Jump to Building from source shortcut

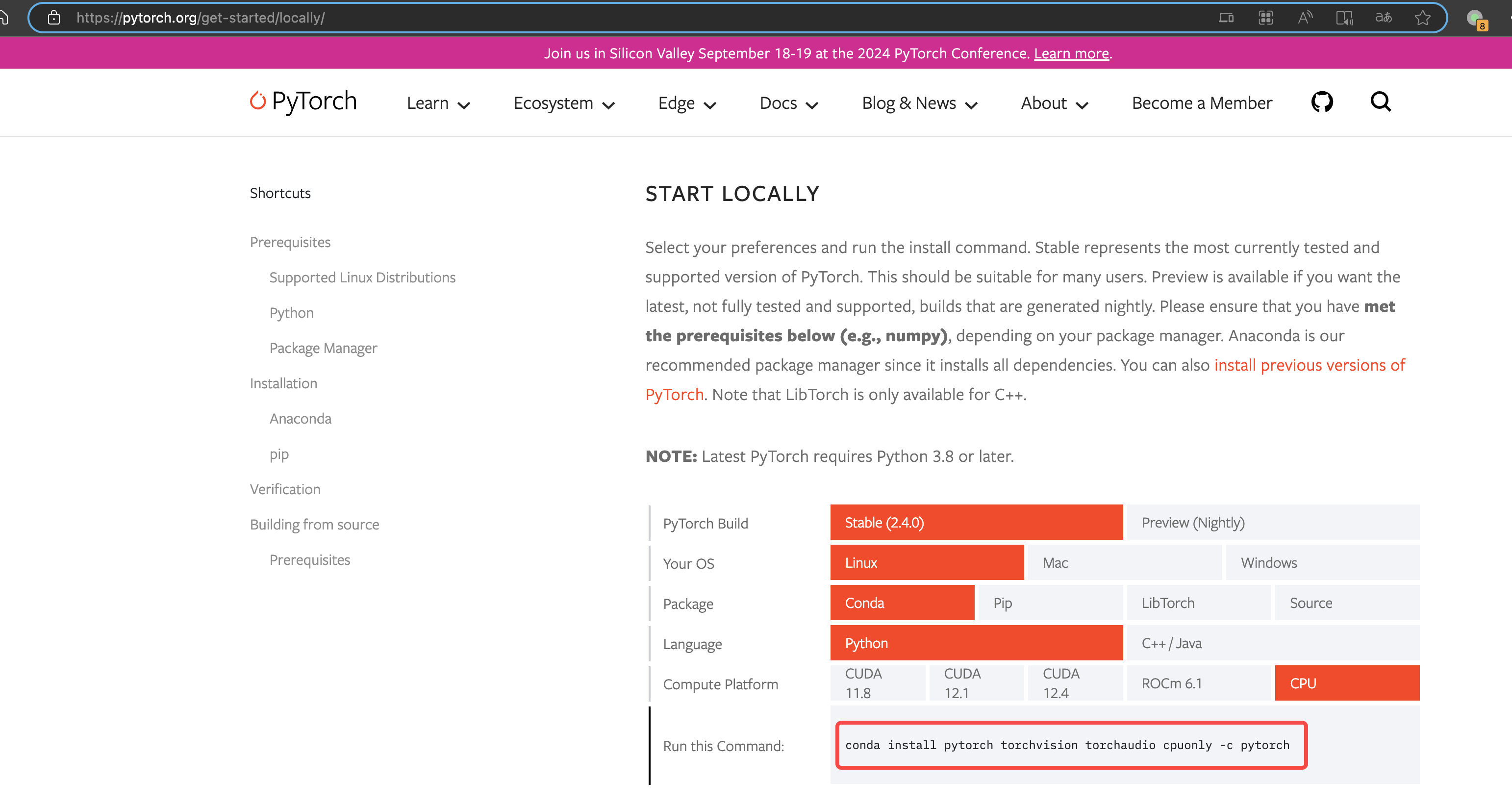(x=314, y=524)
